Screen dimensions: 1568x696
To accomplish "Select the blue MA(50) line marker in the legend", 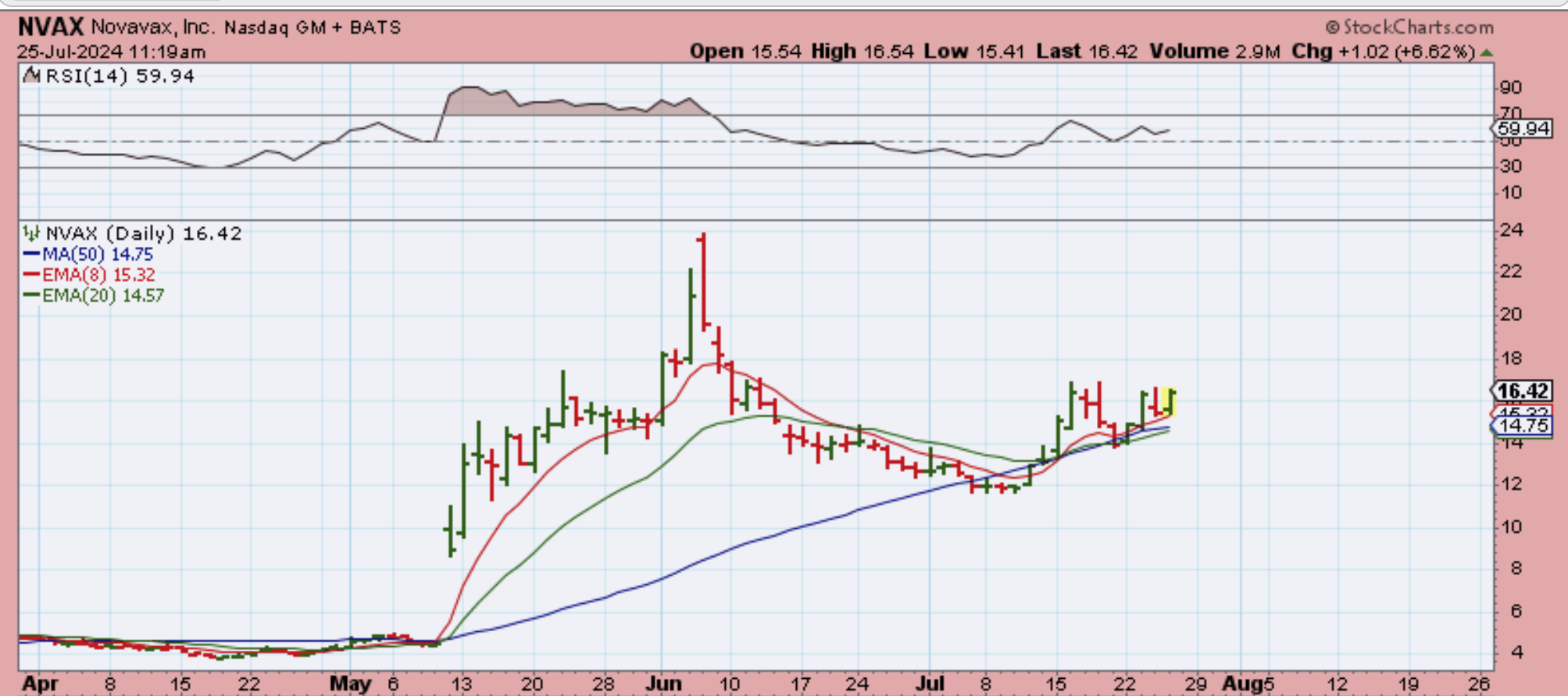I will click(31, 254).
